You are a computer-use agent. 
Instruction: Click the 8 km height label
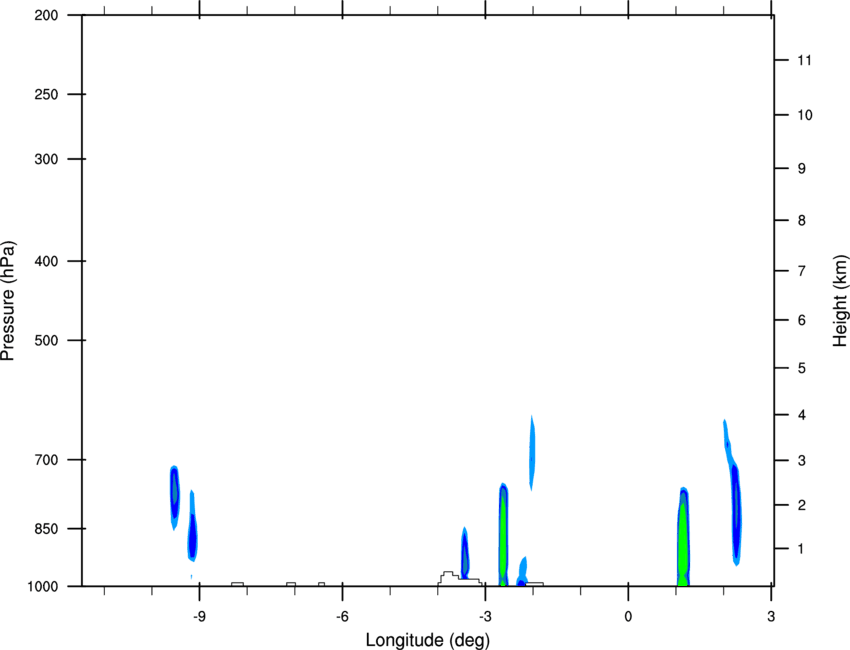pyautogui.click(x=802, y=220)
